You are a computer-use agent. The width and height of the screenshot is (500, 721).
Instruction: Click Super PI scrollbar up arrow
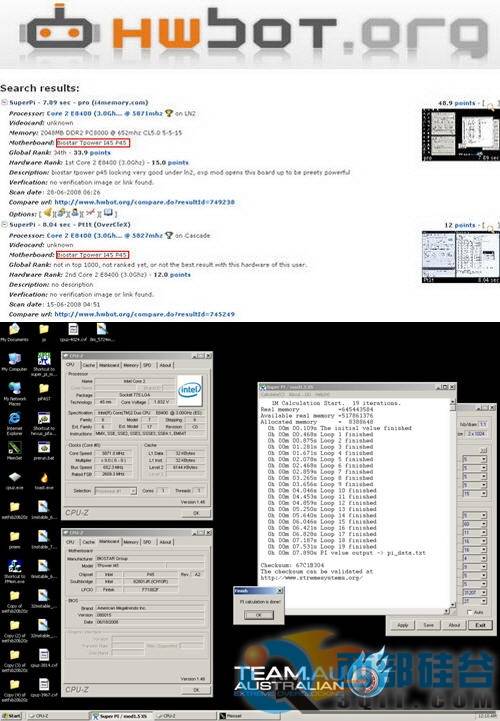tap(453, 401)
